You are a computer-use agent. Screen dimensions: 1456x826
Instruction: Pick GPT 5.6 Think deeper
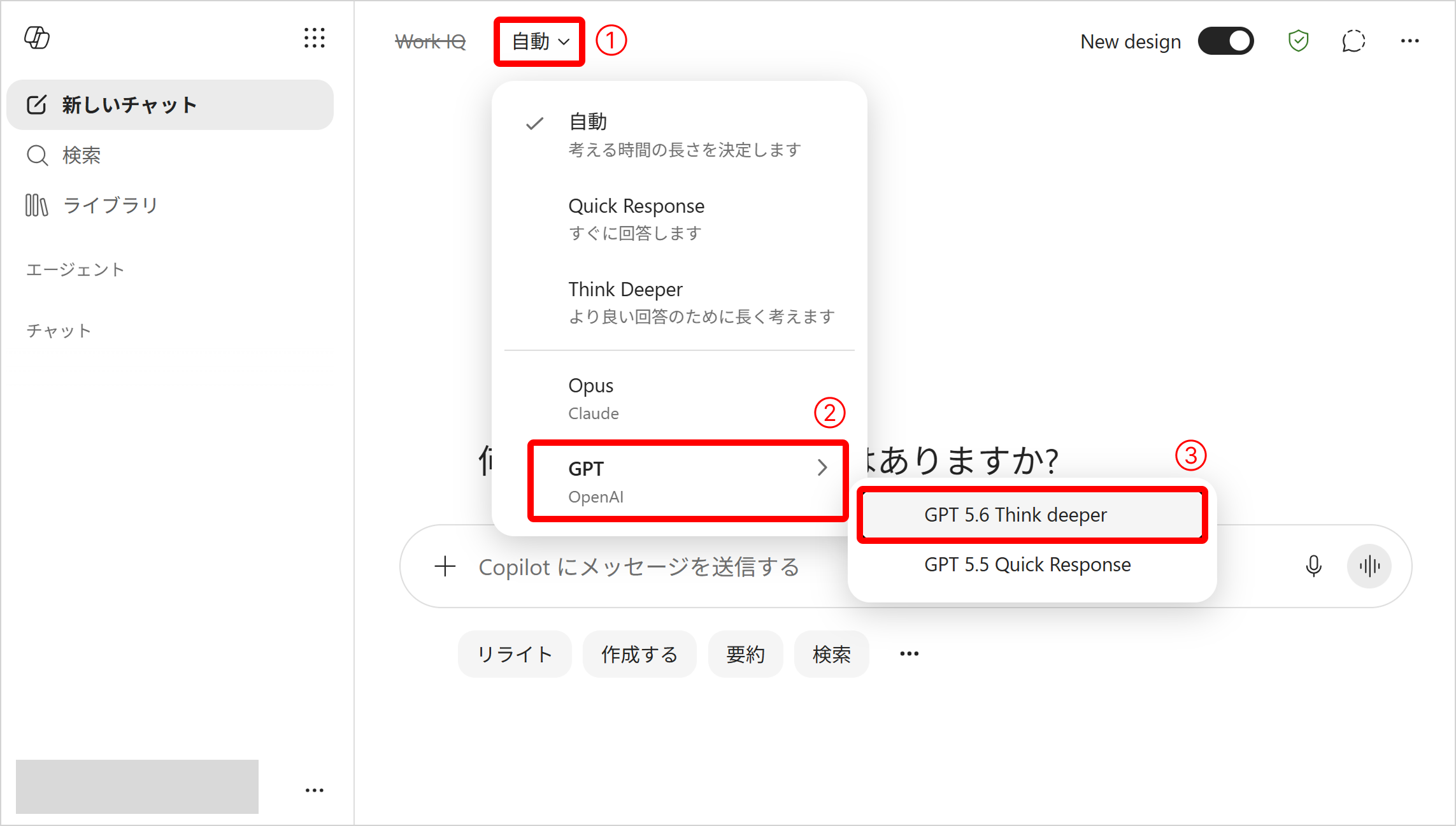click(1032, 515)
